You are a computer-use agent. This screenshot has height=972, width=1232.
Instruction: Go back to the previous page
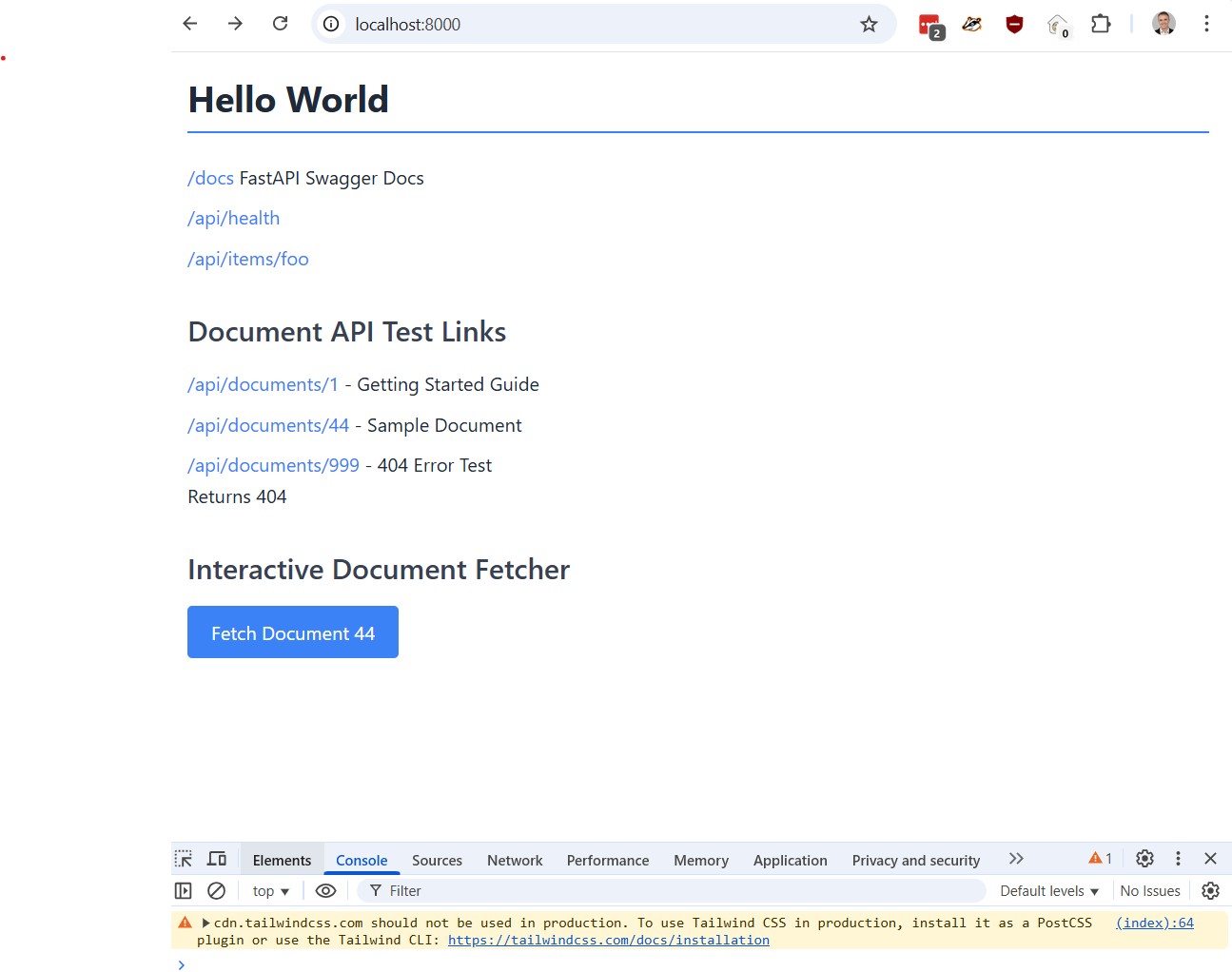(190, 24)
